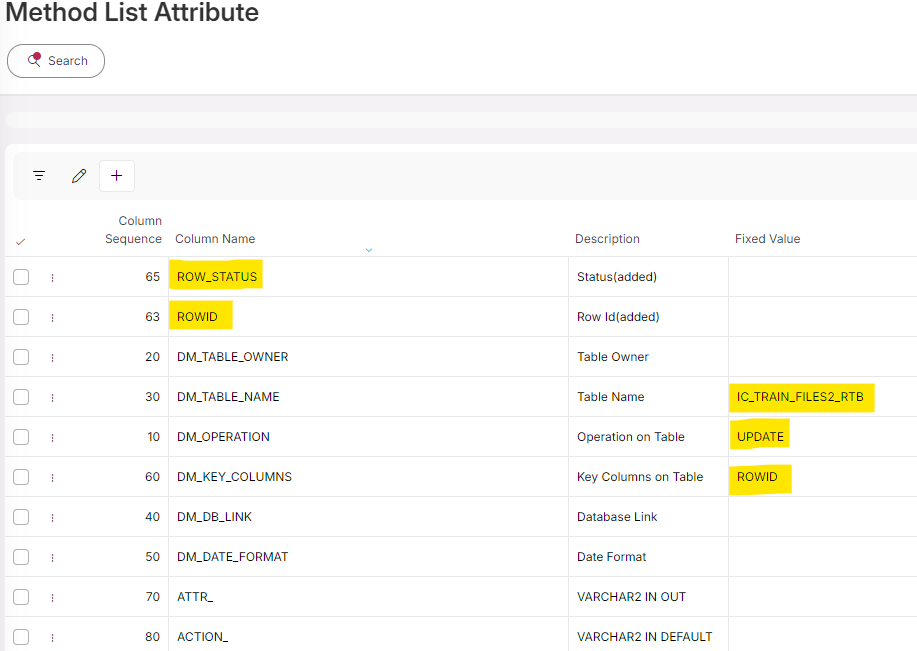
Task: Select DM_OPERATION column name cell
Action: pos(368,437)
